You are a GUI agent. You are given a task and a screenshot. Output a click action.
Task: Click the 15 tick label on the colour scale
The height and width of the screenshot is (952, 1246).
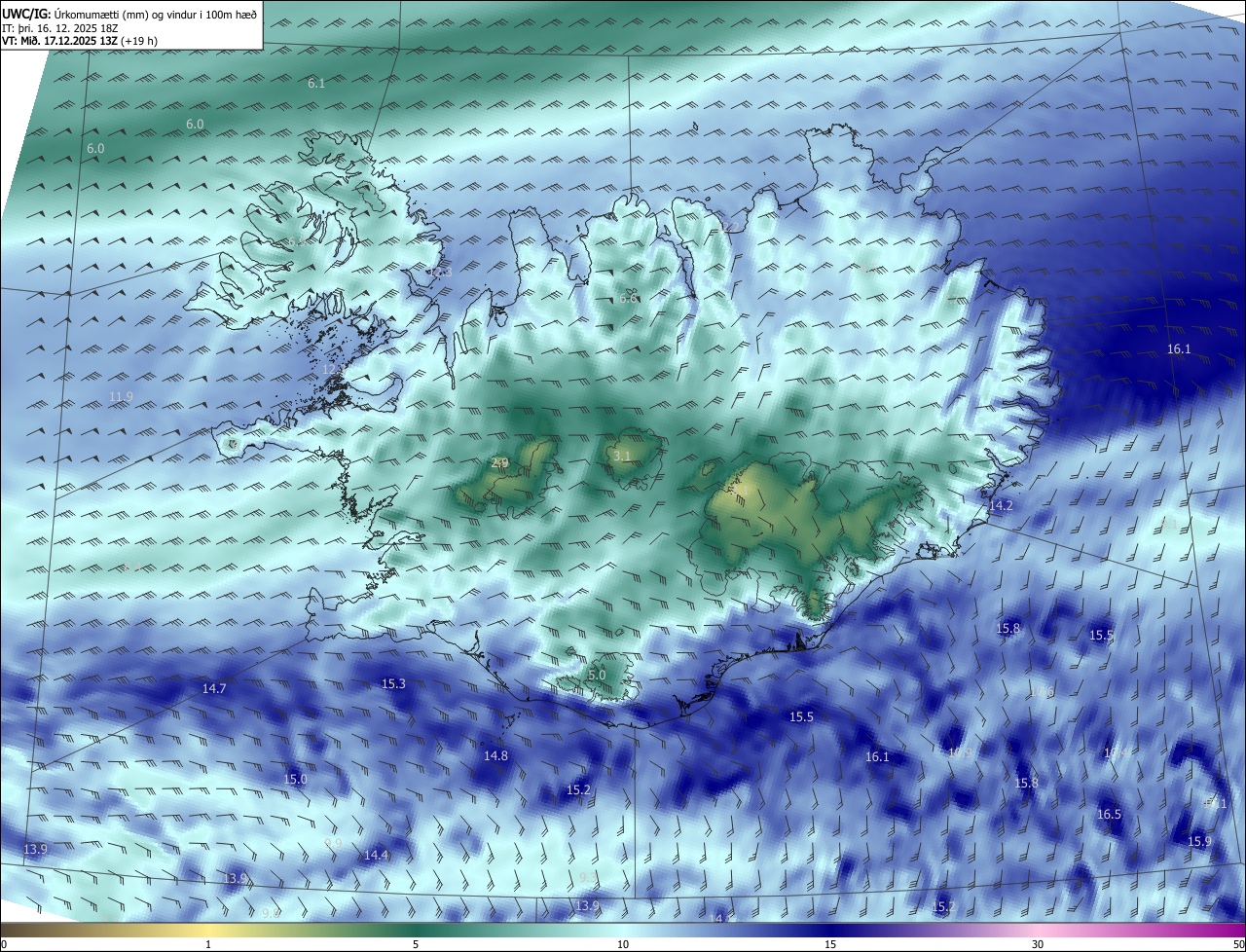(830, 944)
